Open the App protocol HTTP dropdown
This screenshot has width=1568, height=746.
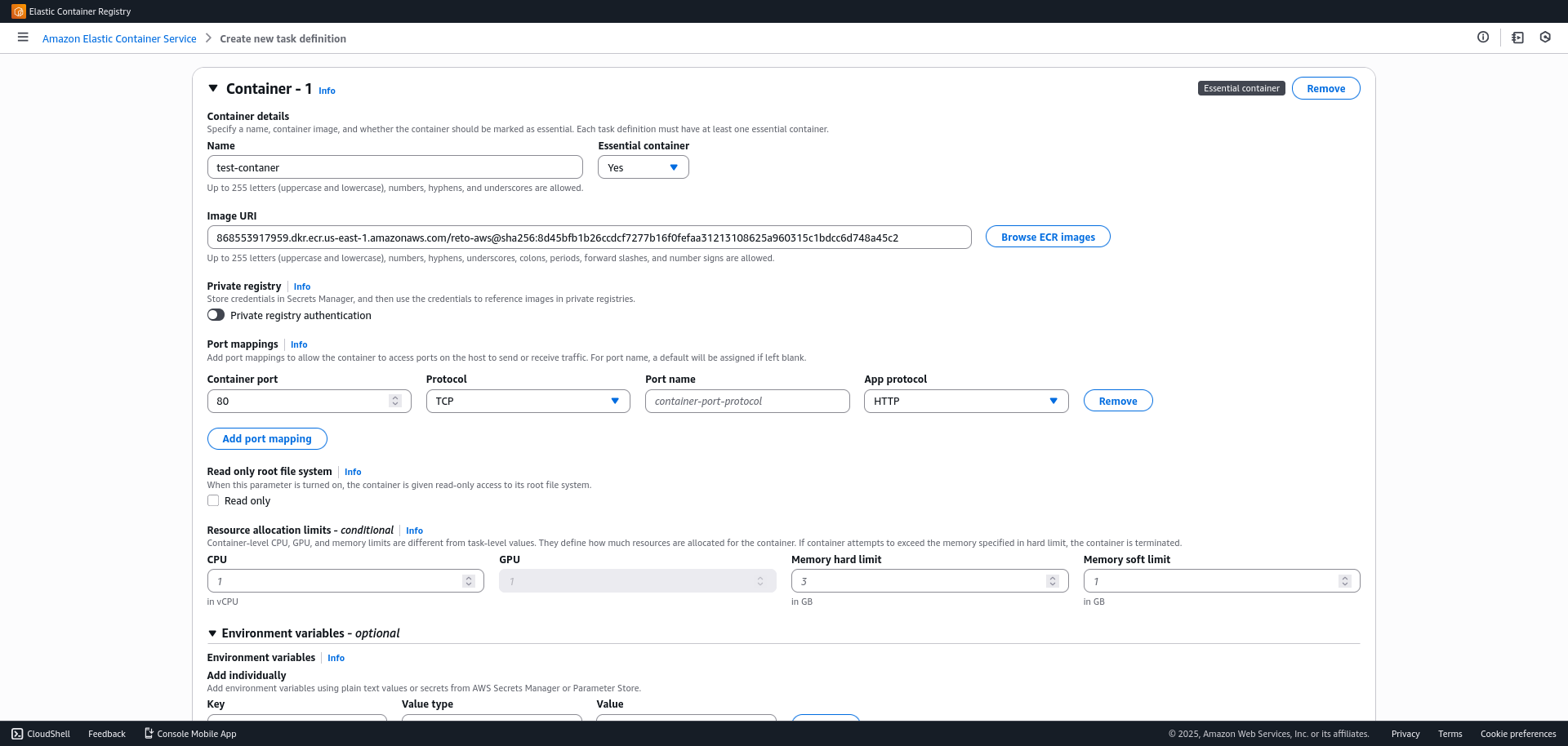coord(965,401)
